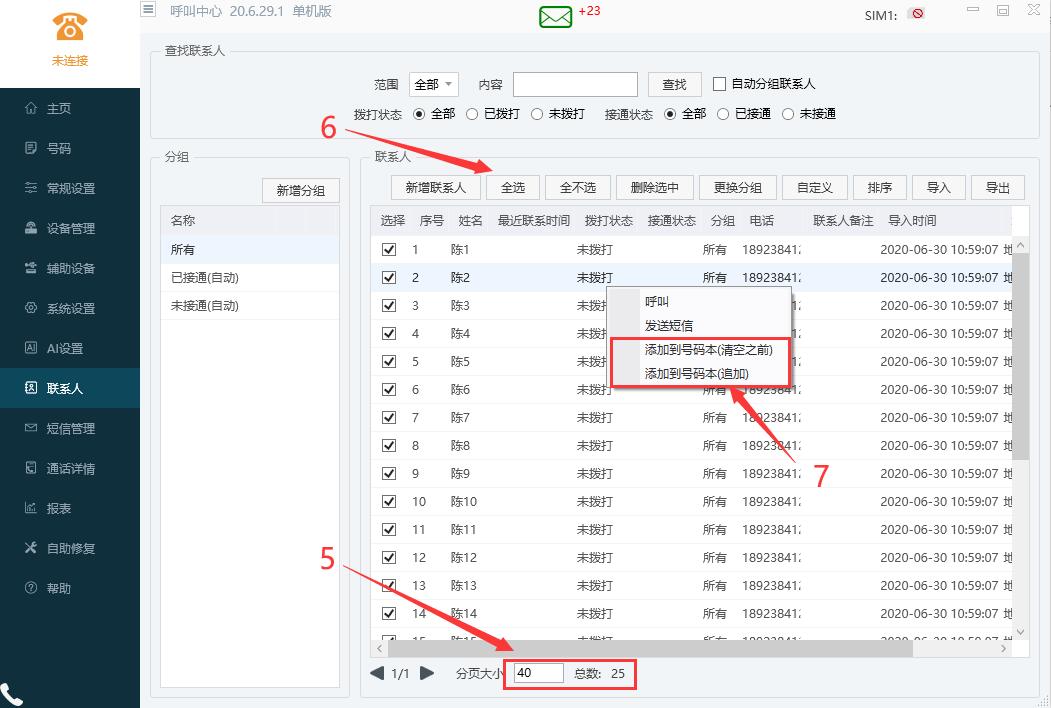
Task: Click 全不选 deselect all button
Action: (578, 188)
